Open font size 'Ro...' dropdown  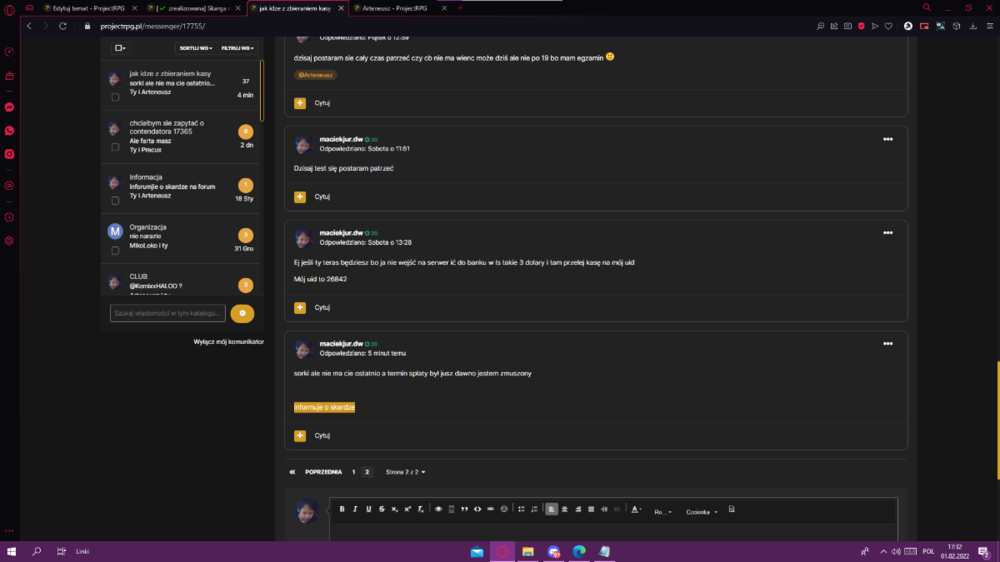[x=663, y=512]
